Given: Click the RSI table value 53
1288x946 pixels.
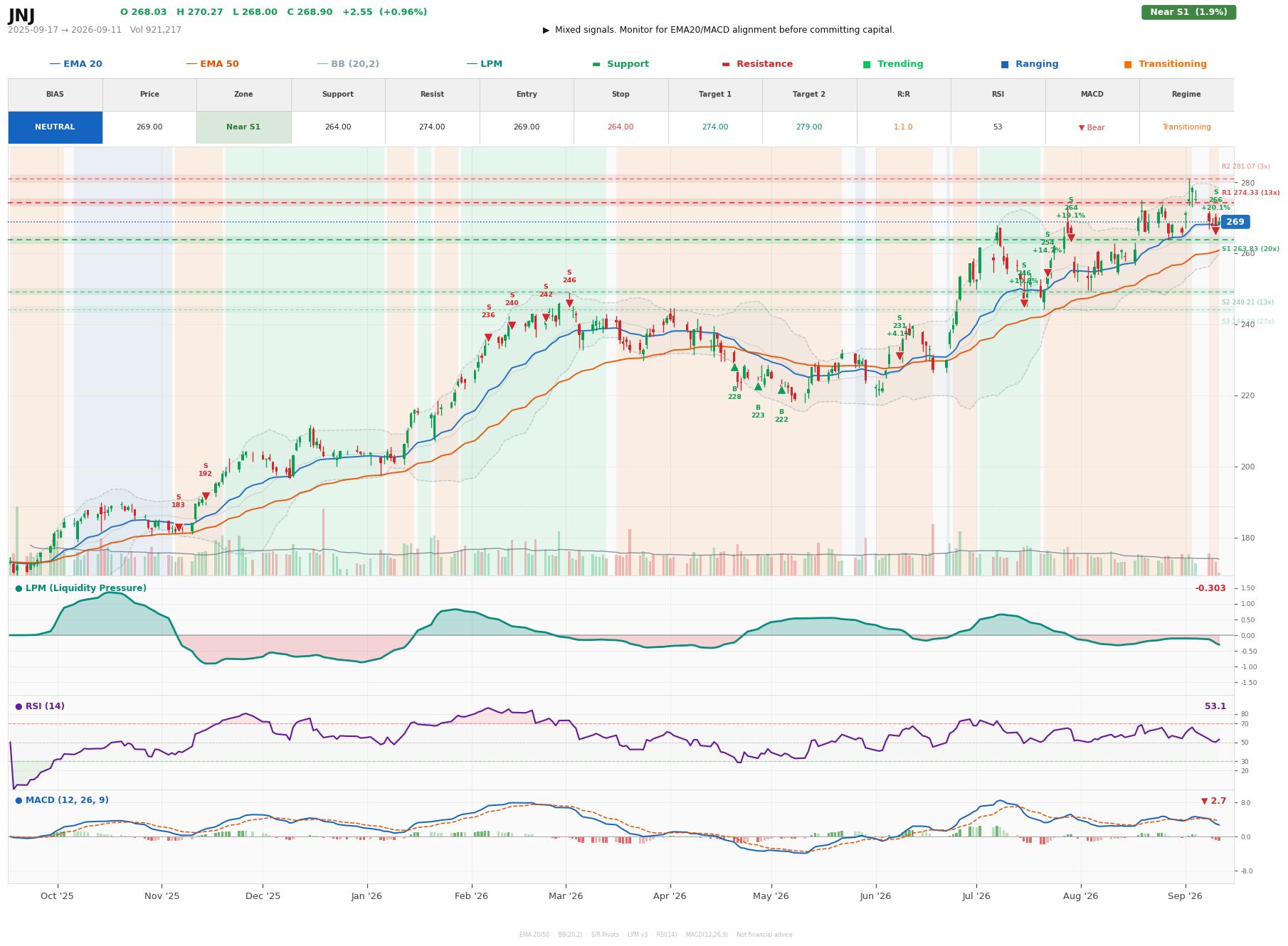Looking at the screenshot, I should point(998,127).
